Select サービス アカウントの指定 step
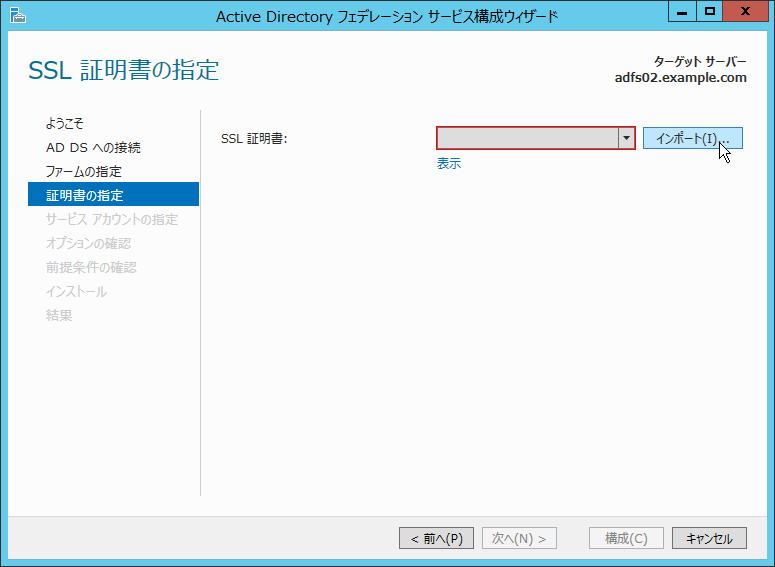775x567 pixels. tap(114, 219)
